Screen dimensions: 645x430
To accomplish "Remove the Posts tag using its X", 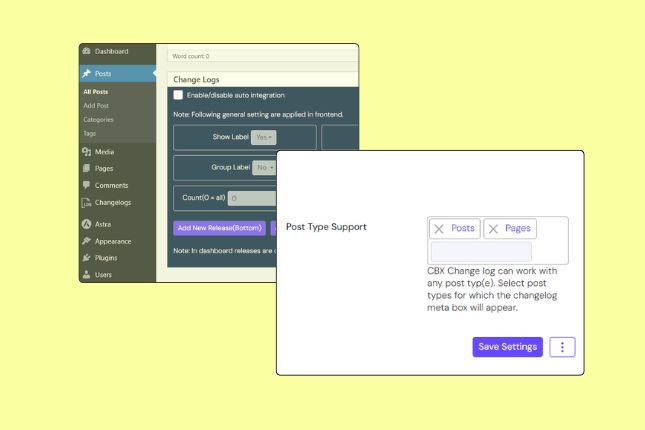I will click(x=439, y=229).
